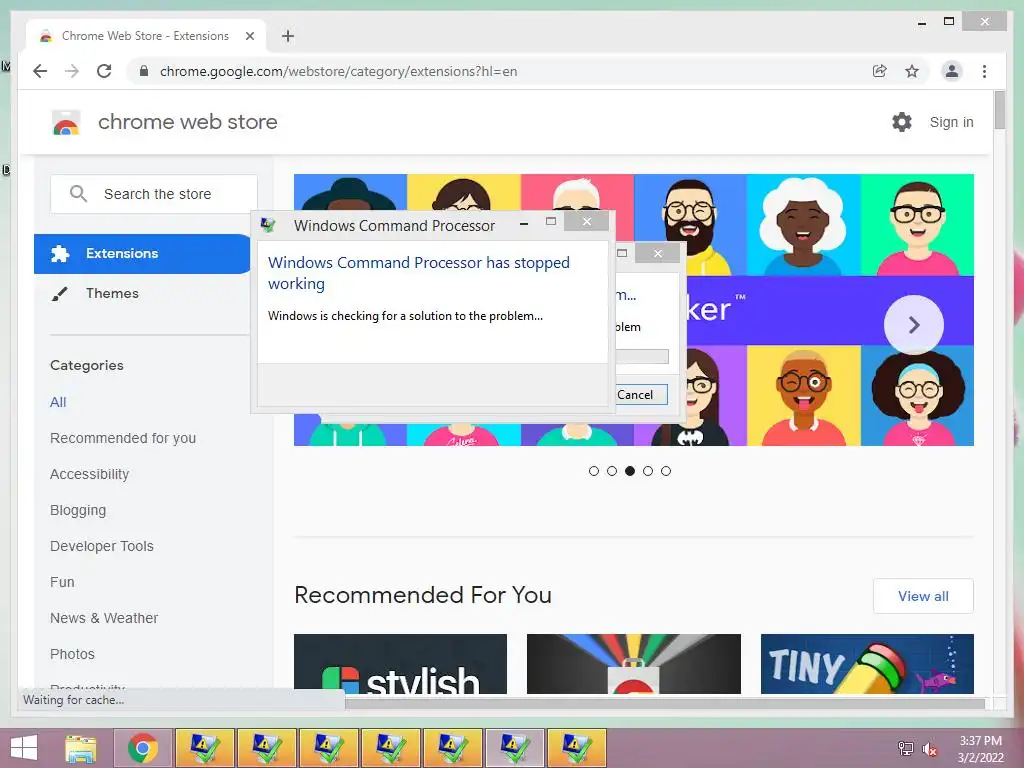Image resolution: width=1024 pixels, height=768 pixels.
Task: Go back using the browser back arrow
Action: [40, 71]
